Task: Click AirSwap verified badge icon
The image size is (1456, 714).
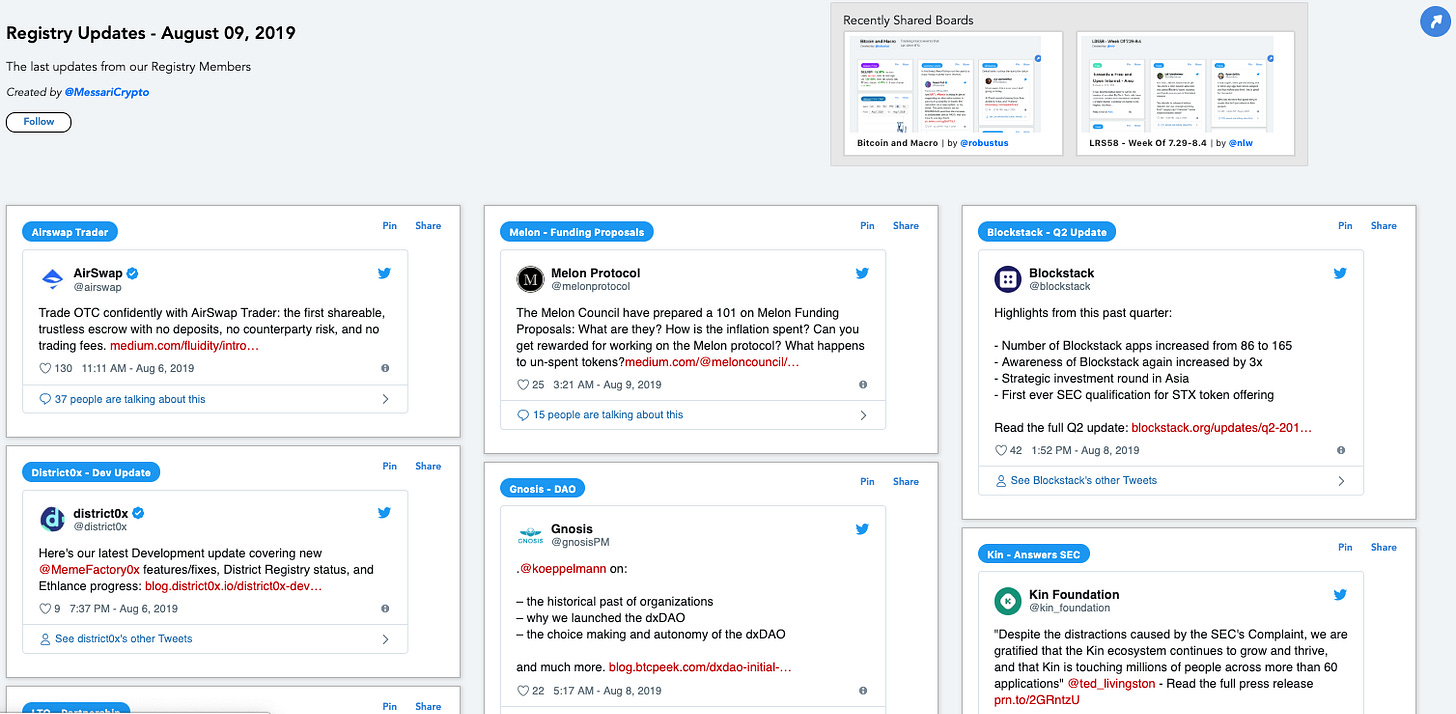Action: click(132, 273)
